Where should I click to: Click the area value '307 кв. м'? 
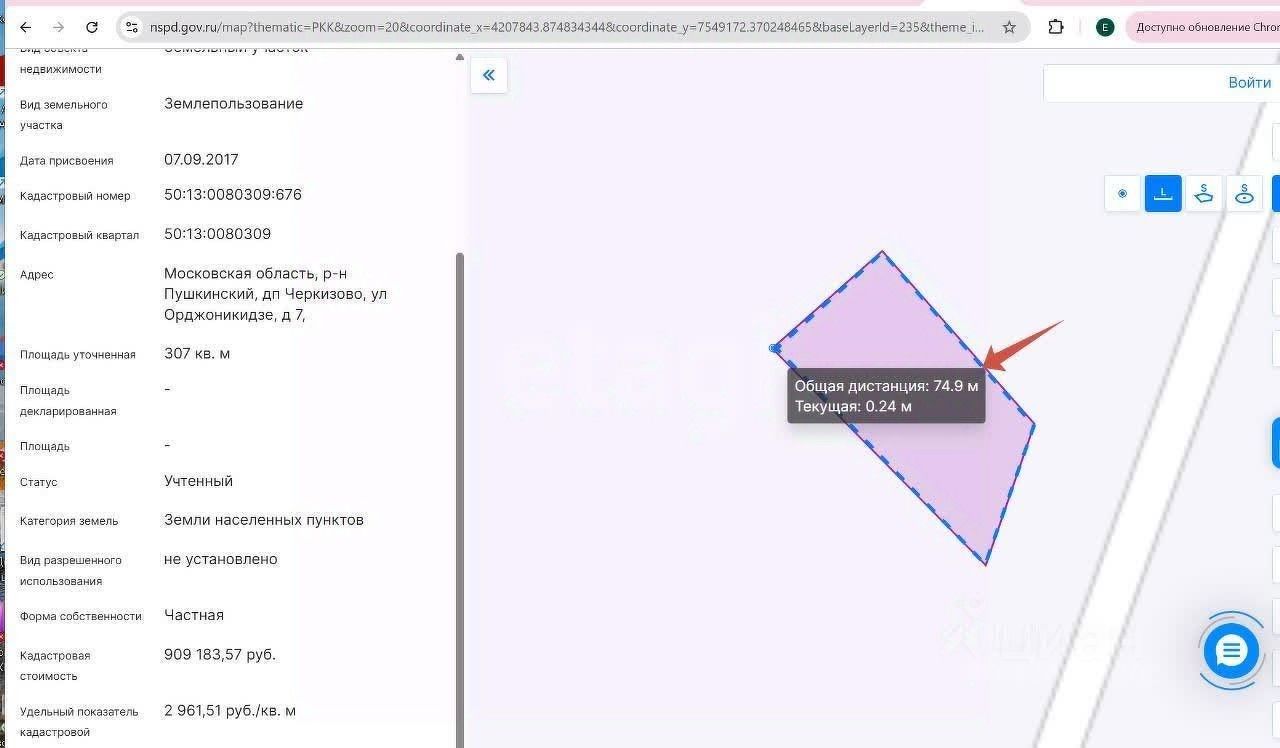pyautogui.click(x=197, y=353)
